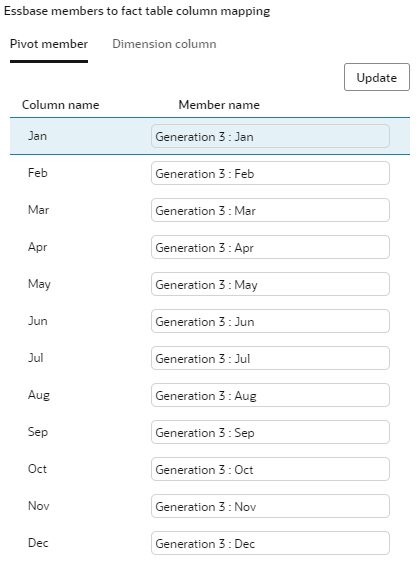Select the Feb column name cell

(x=38, y=173)
